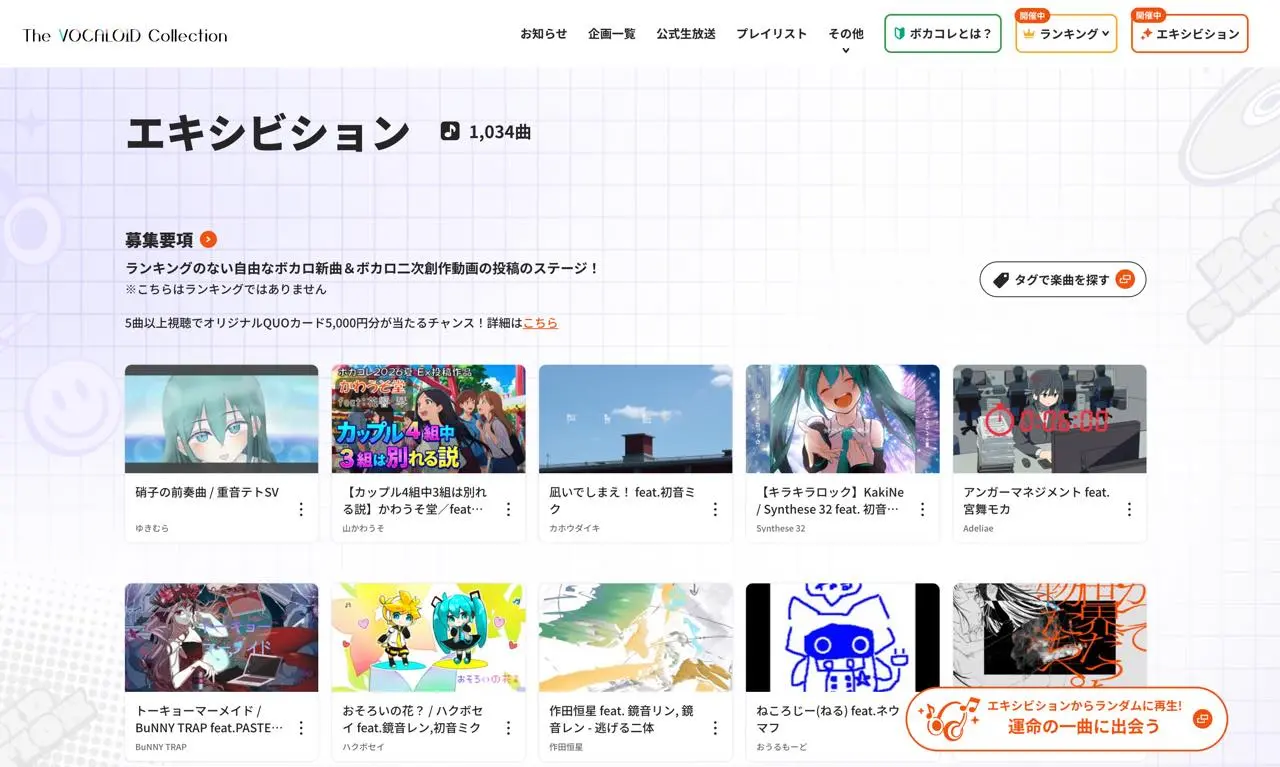
Task: Expand the ランキング dropdown button
Action: [x=1066, y=34]
